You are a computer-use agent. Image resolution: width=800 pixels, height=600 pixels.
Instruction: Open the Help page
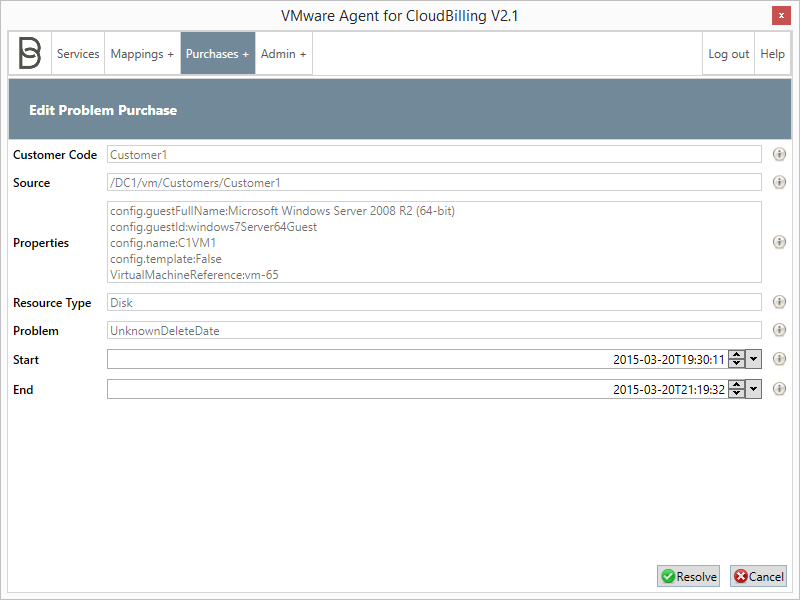tap(772, 53)
